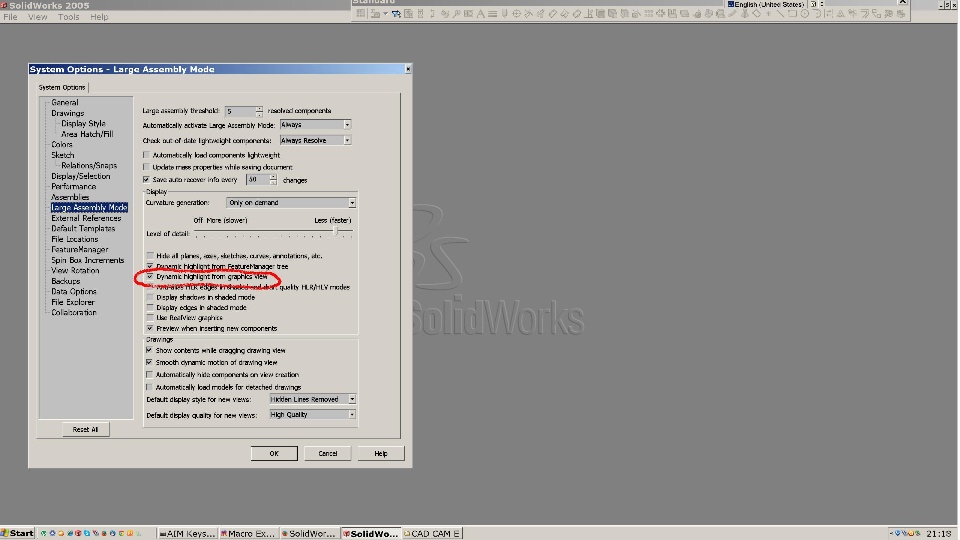Select Display/Selection in options tree
The height and width of the screenshot is (540, 960).
click(81, 176)
